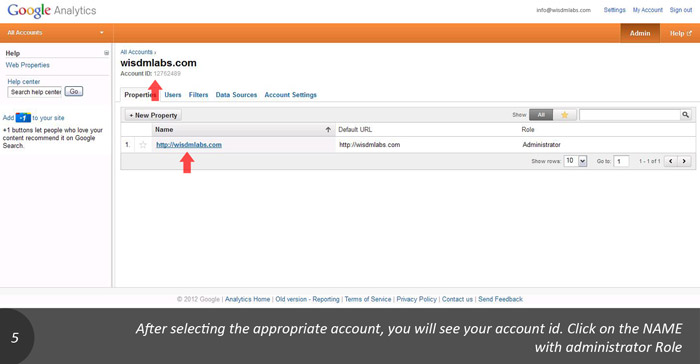Go to previous page arrow
This screenshot has width=700, height=364.
(671, 161)
